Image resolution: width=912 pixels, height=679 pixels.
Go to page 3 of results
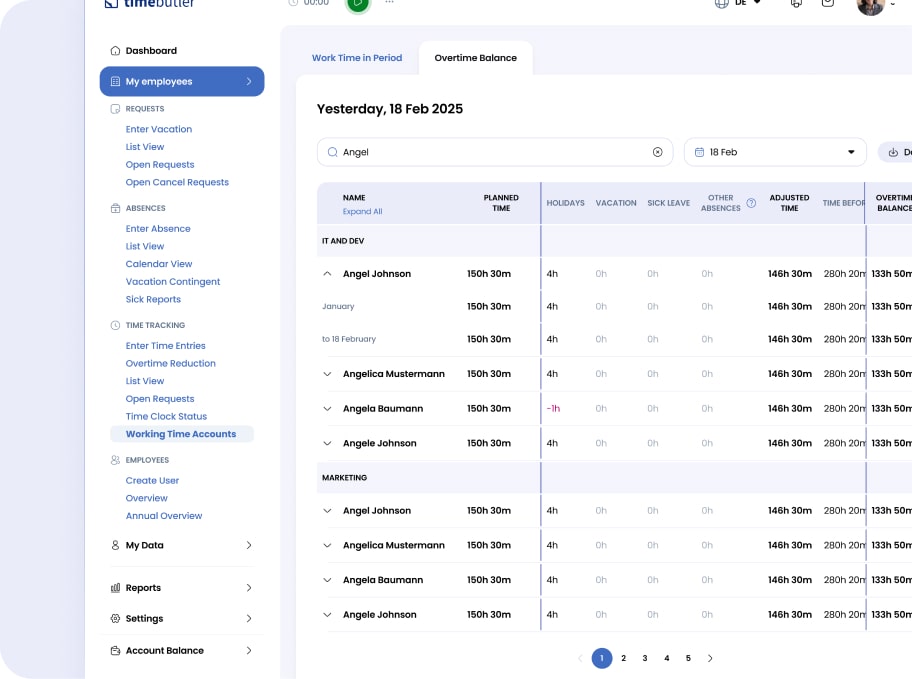click(645, 658)
